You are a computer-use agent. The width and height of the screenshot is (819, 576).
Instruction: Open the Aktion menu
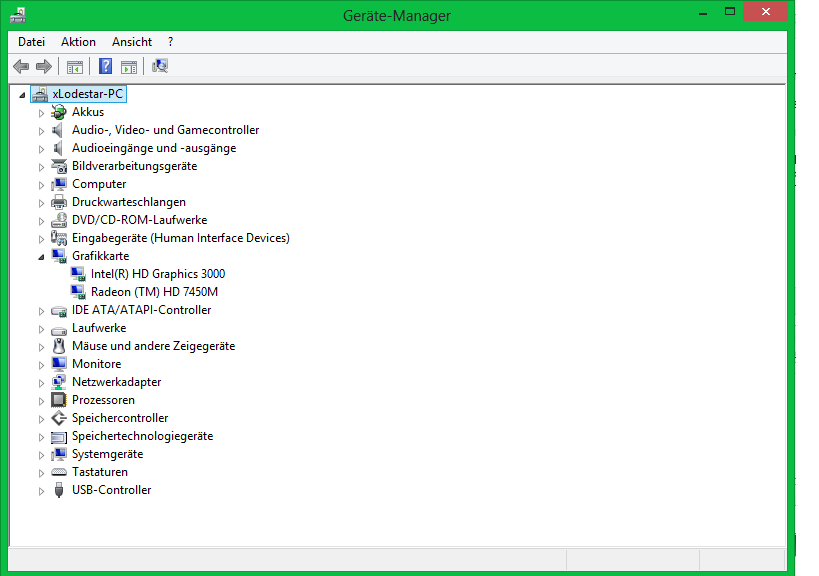click(78, 42)
